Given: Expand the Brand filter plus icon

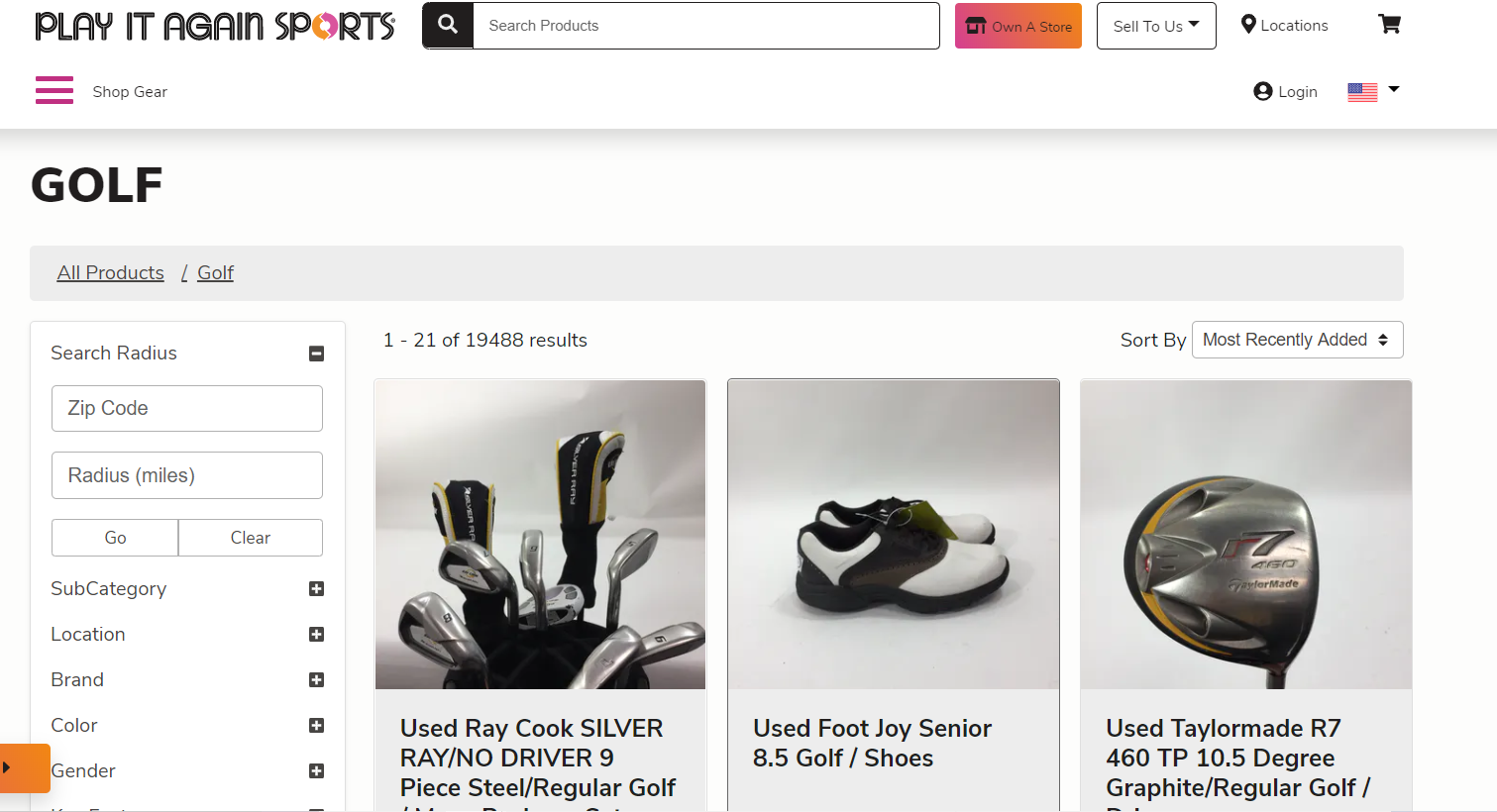Looking at the screenshot, I should (316, 680).
